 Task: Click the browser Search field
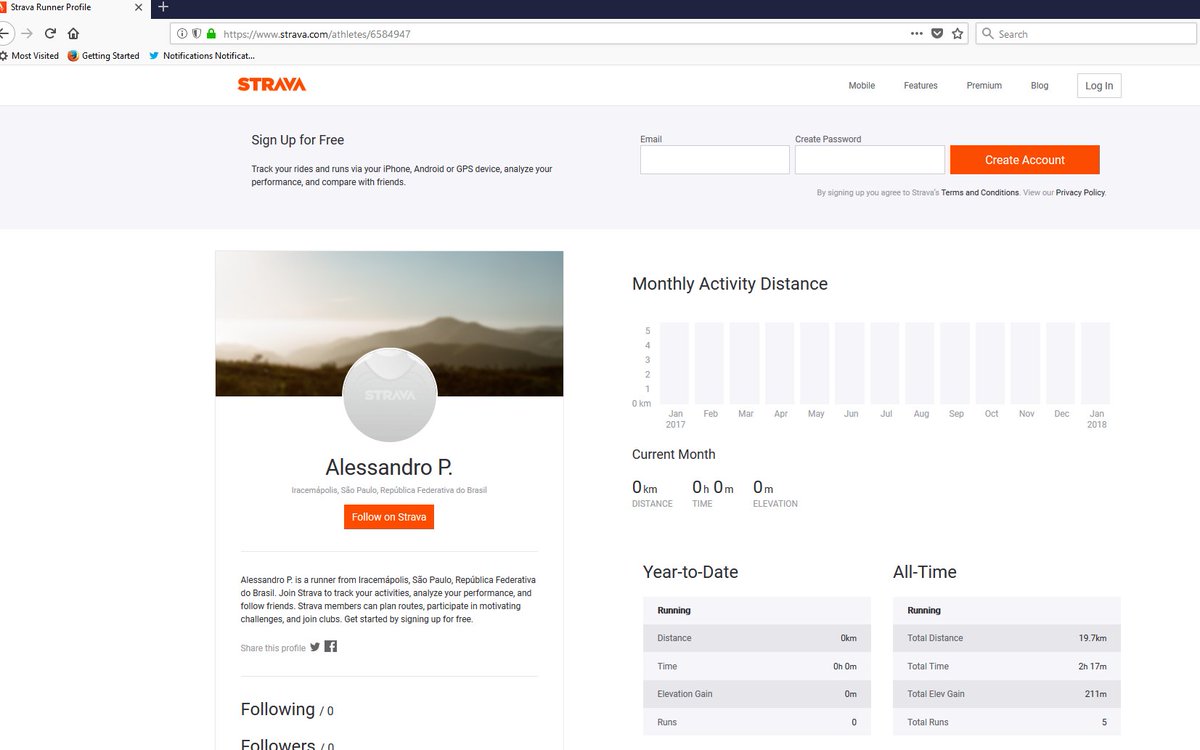point(1085,34)
